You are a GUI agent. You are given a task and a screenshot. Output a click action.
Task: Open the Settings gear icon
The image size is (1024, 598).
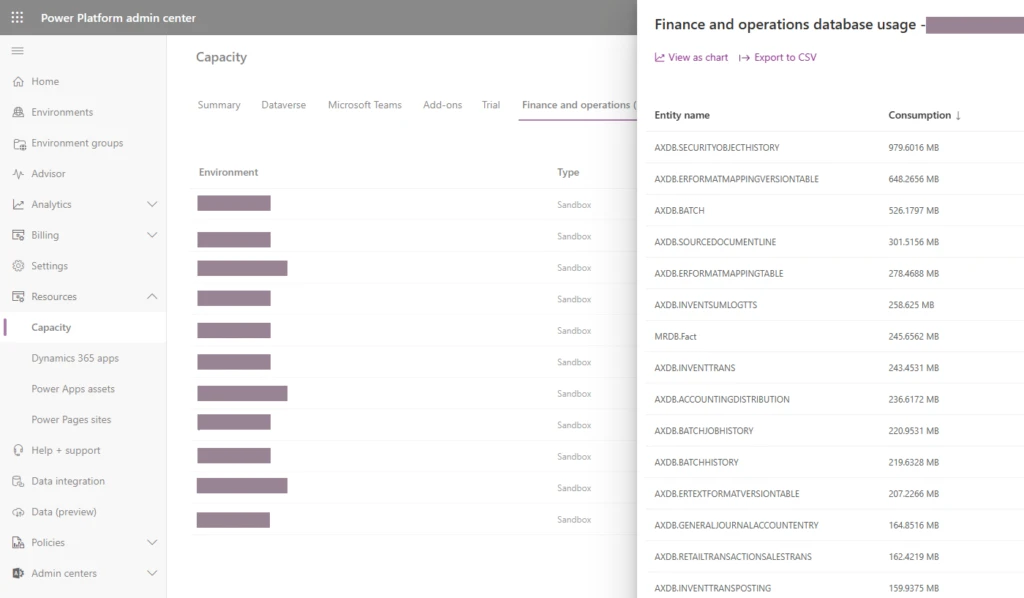click(x=19, y=265)
